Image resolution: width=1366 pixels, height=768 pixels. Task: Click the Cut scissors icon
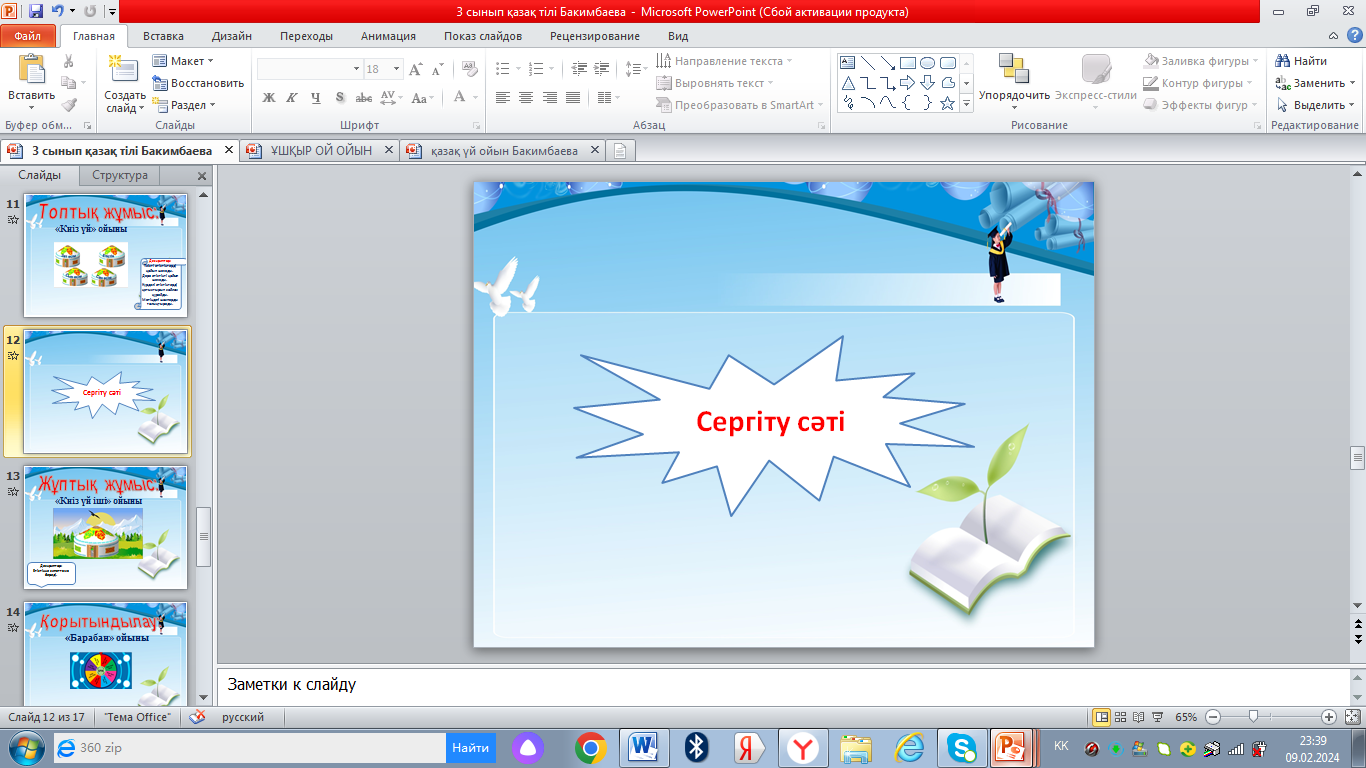click(x=68, y=61)
